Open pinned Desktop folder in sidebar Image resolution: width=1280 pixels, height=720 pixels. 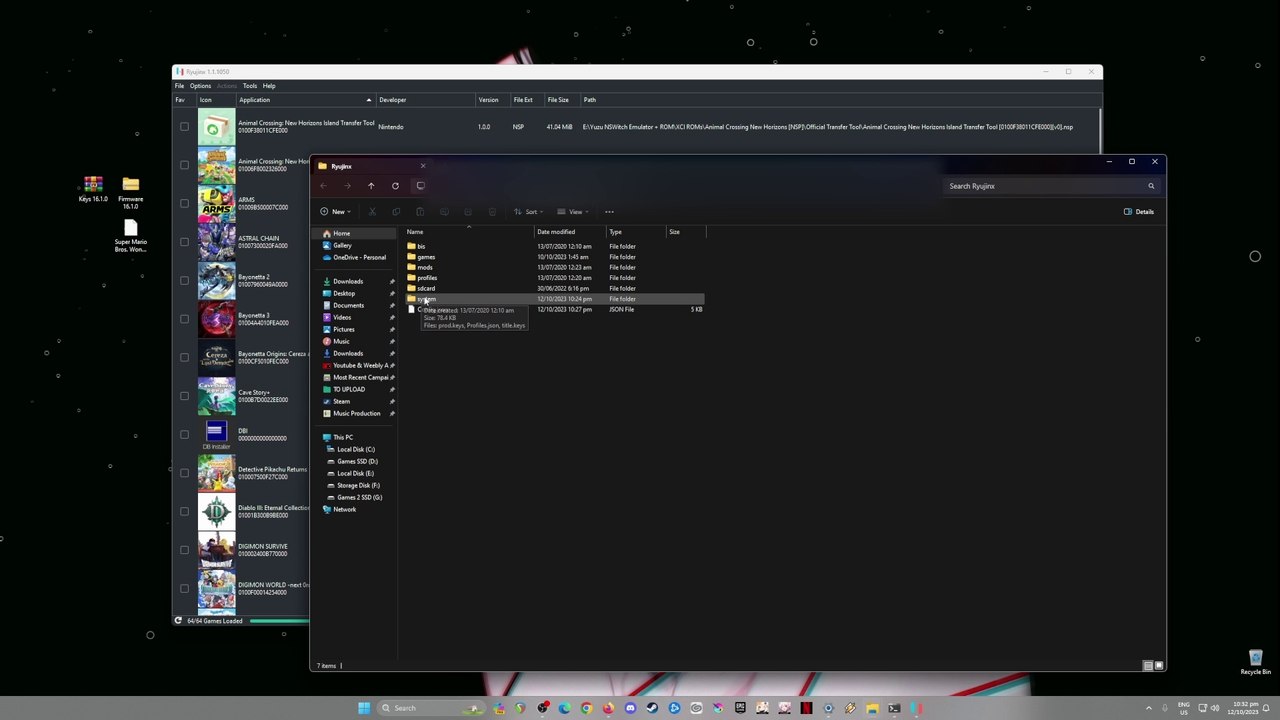tap(344, 293)
